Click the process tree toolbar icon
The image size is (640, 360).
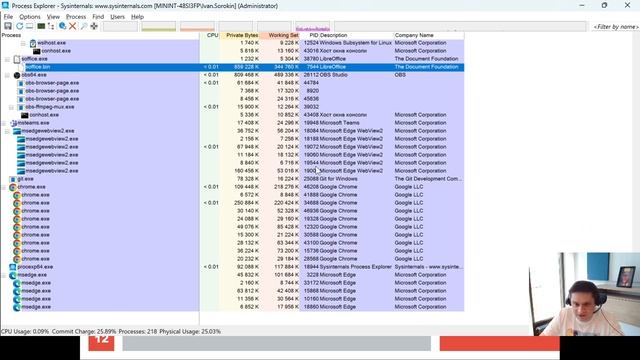tap(51, 26)
